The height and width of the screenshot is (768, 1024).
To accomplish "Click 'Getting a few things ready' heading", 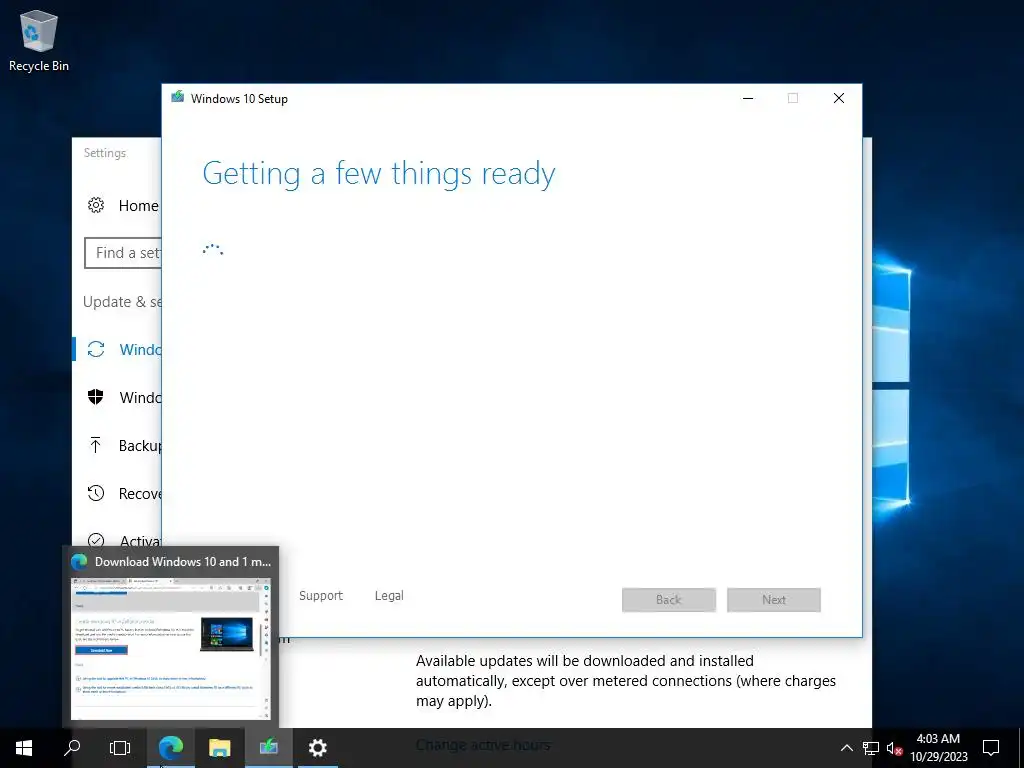I will pyautogui.click(x=379, y=174).
